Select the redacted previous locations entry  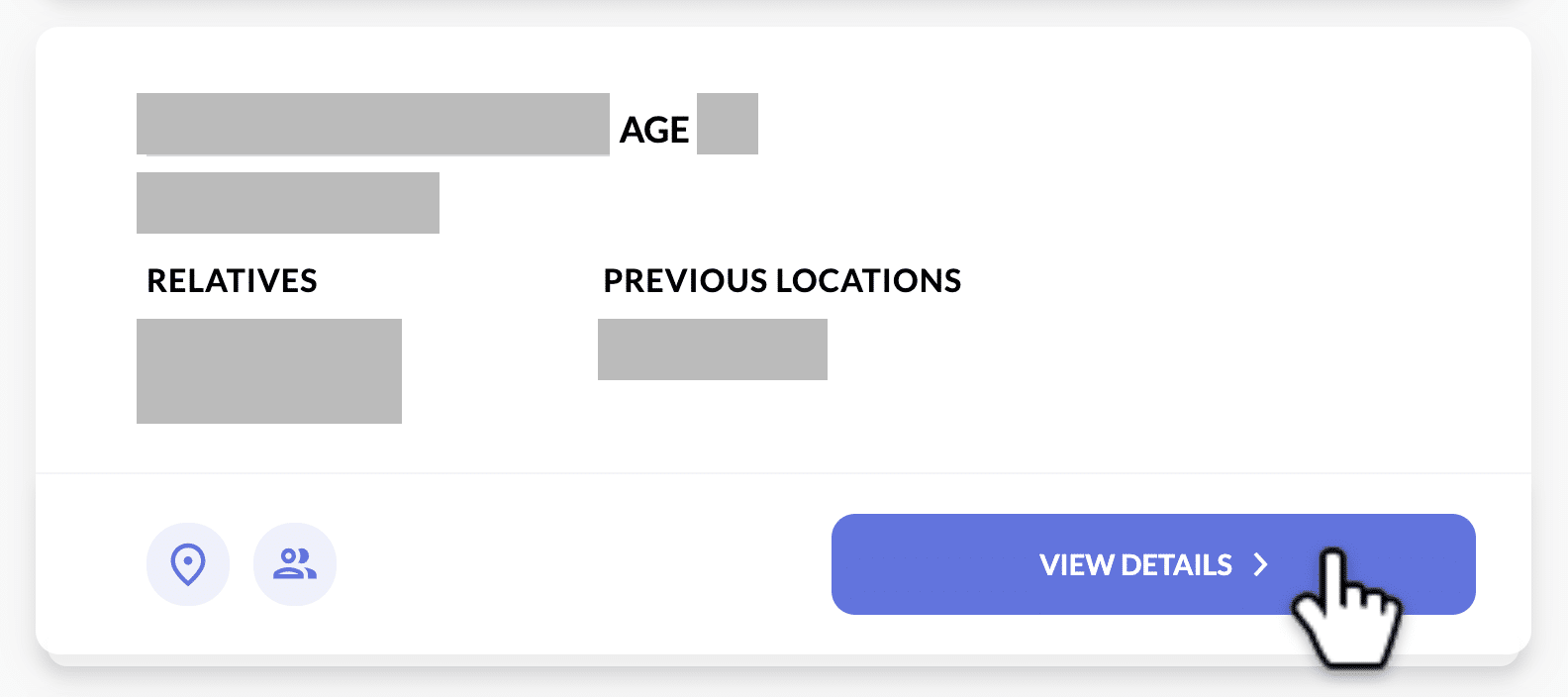pos(713,349)
